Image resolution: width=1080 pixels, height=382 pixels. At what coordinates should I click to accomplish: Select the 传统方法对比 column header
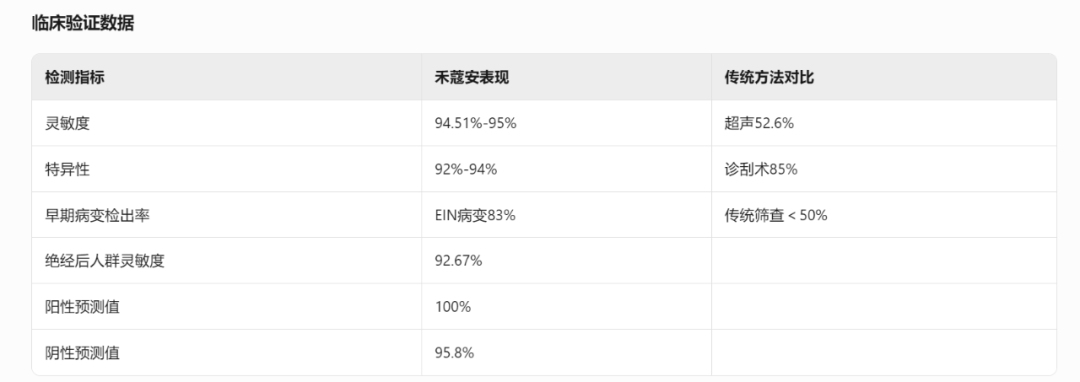[769, 77]
